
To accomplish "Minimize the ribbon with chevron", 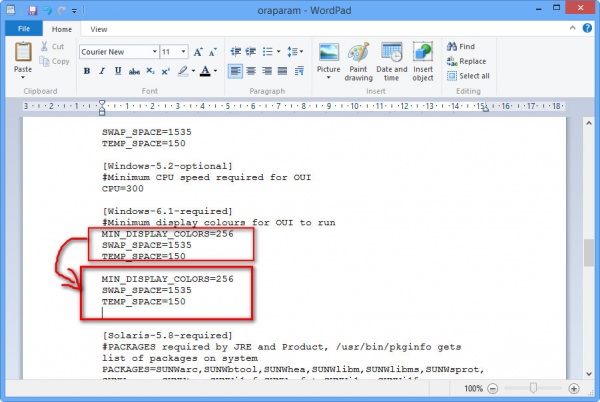I will pos(572,28).
